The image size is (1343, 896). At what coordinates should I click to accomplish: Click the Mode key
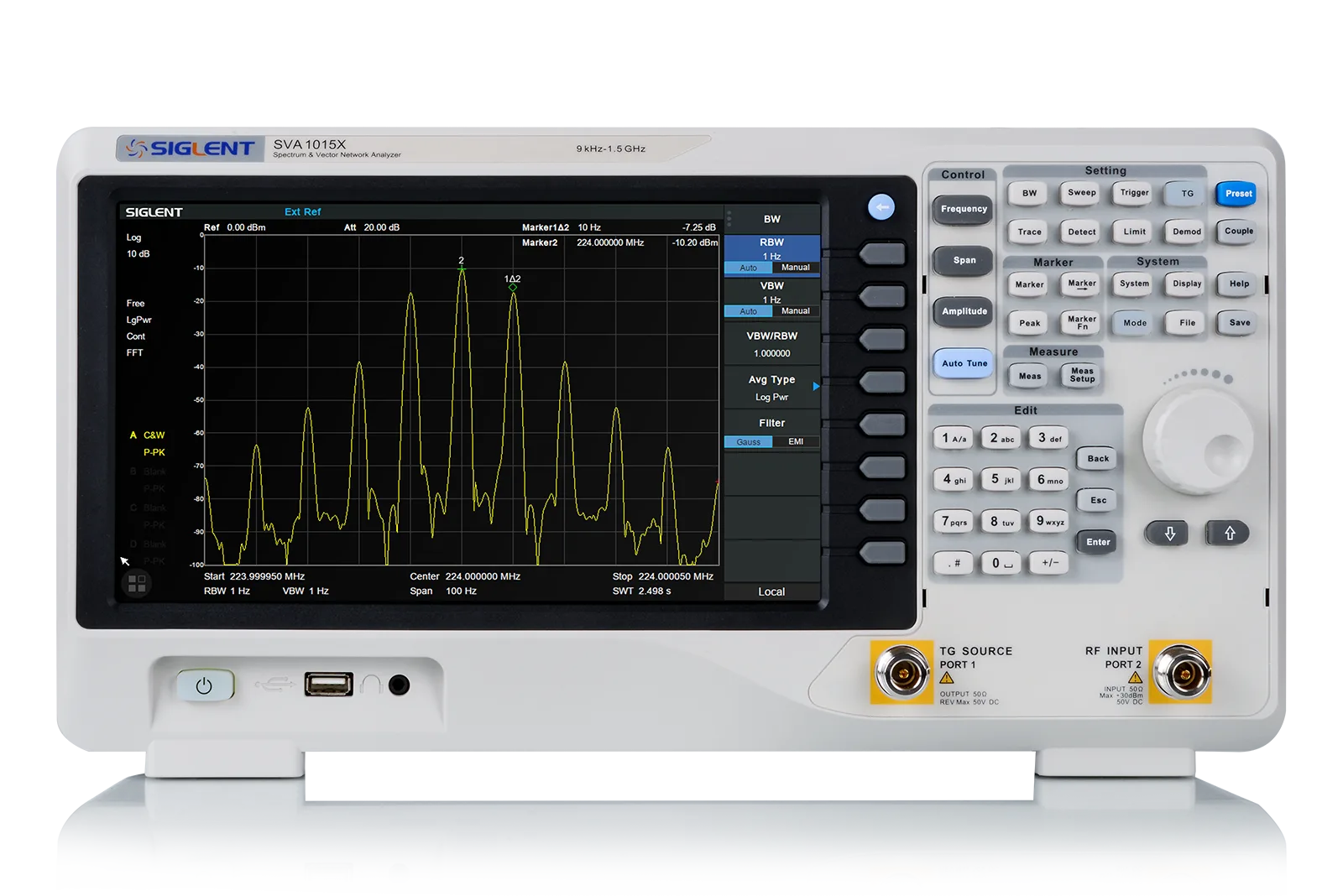coord(1134,323)
